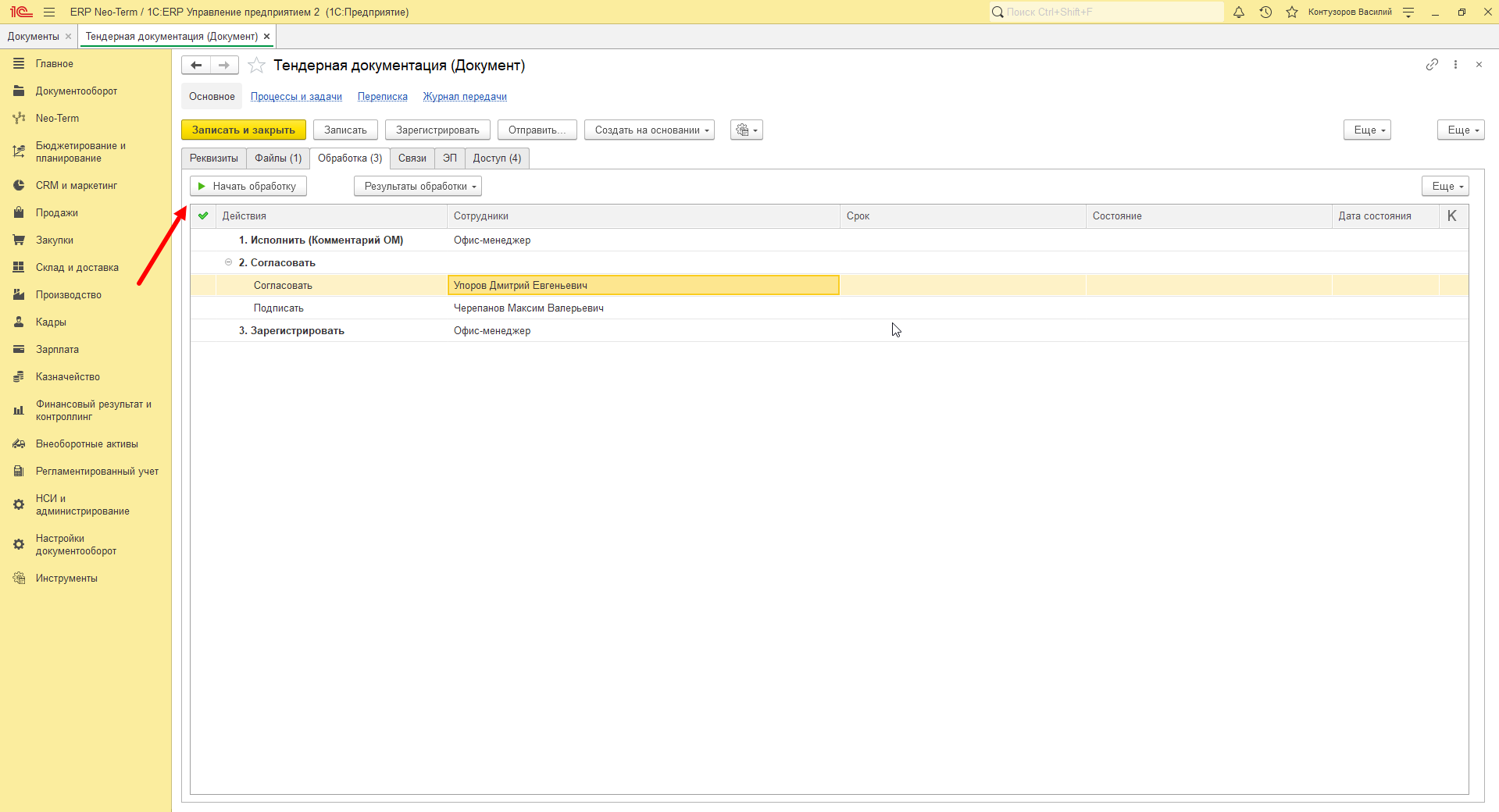Open leftmost Еще menu in top toolbar

pos(1367,130)
